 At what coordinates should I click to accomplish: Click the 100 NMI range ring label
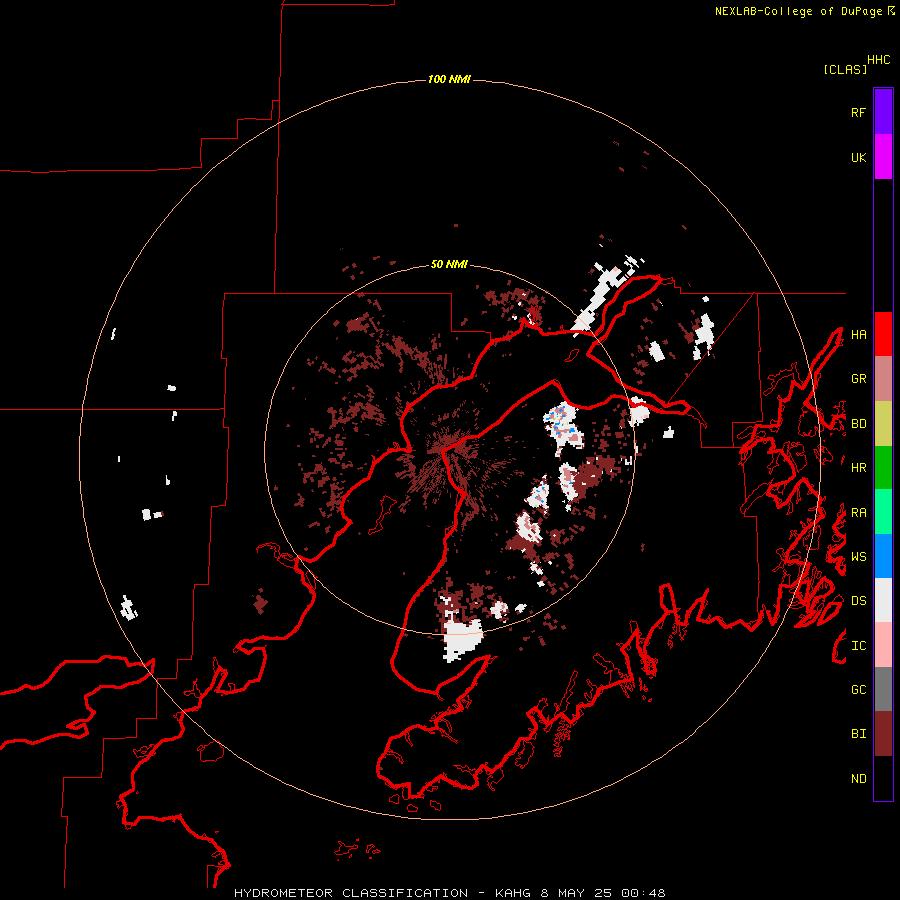tap(449, 79)
